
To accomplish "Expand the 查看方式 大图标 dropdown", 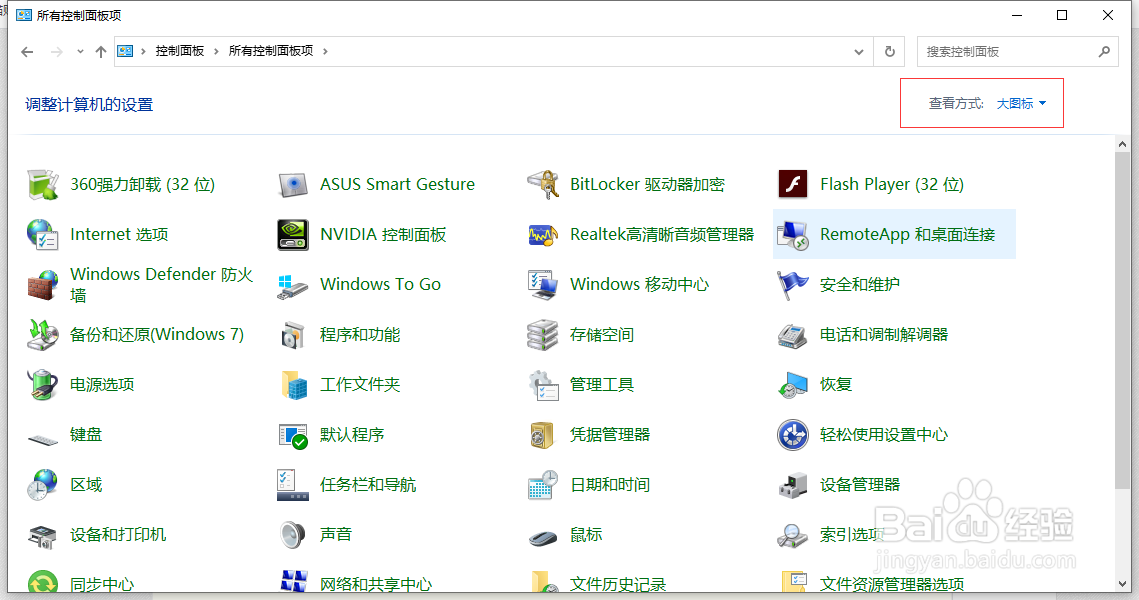I will click(1021, 104).
